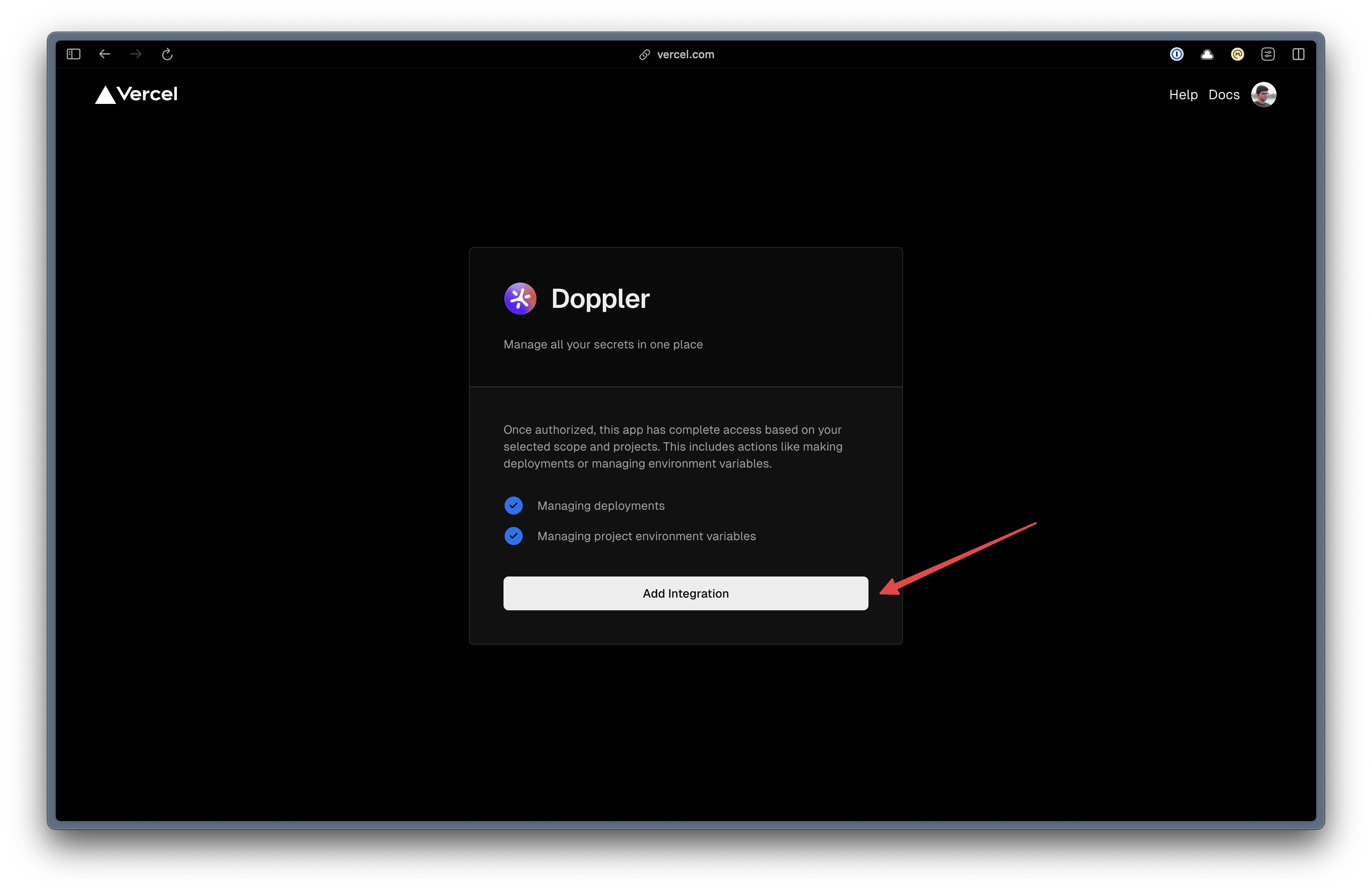
Task: Click the cloud extension icon
Action: point(1207,54)
